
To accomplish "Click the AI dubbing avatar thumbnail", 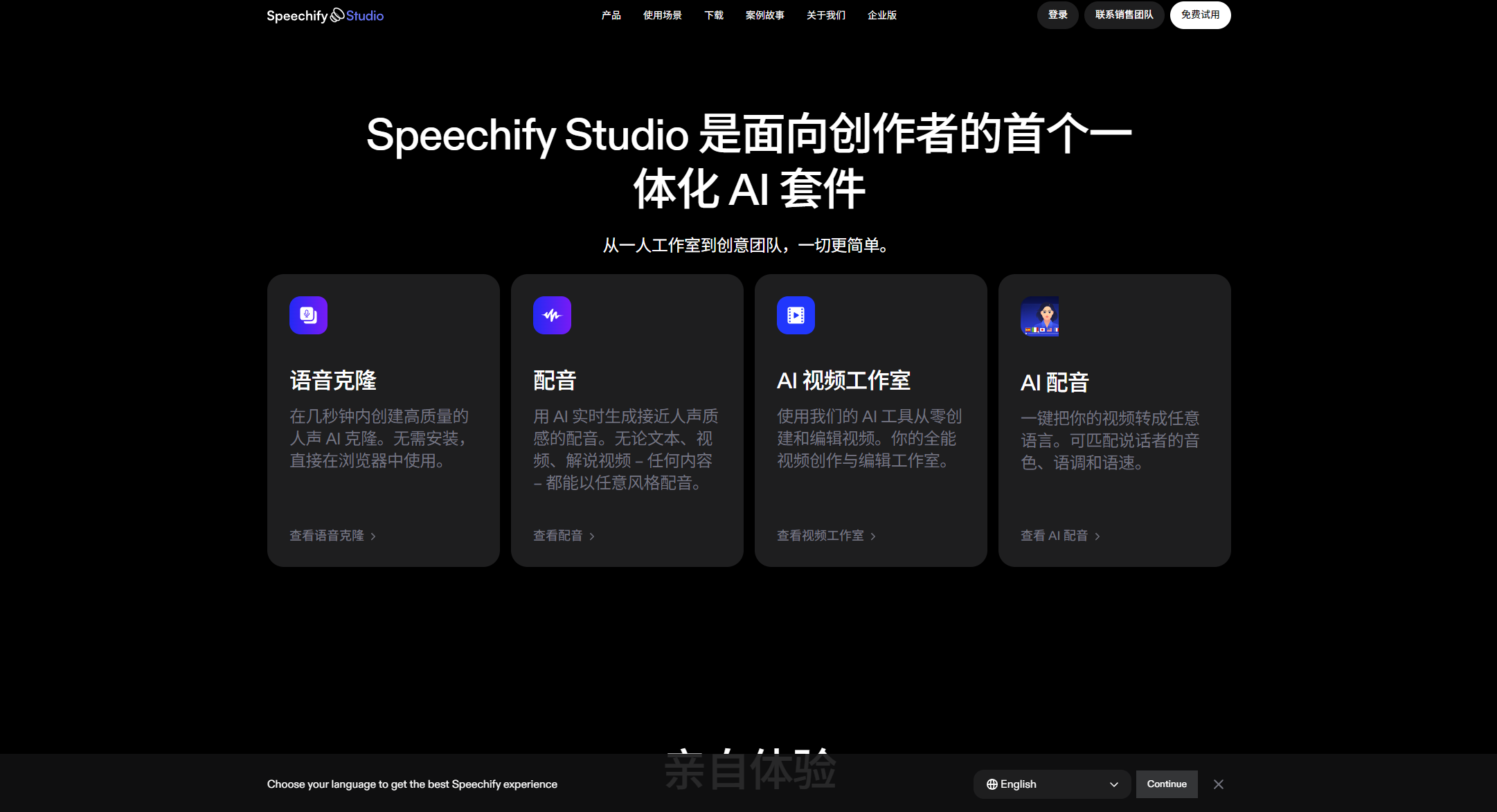I will click(x=1039, y=316).
